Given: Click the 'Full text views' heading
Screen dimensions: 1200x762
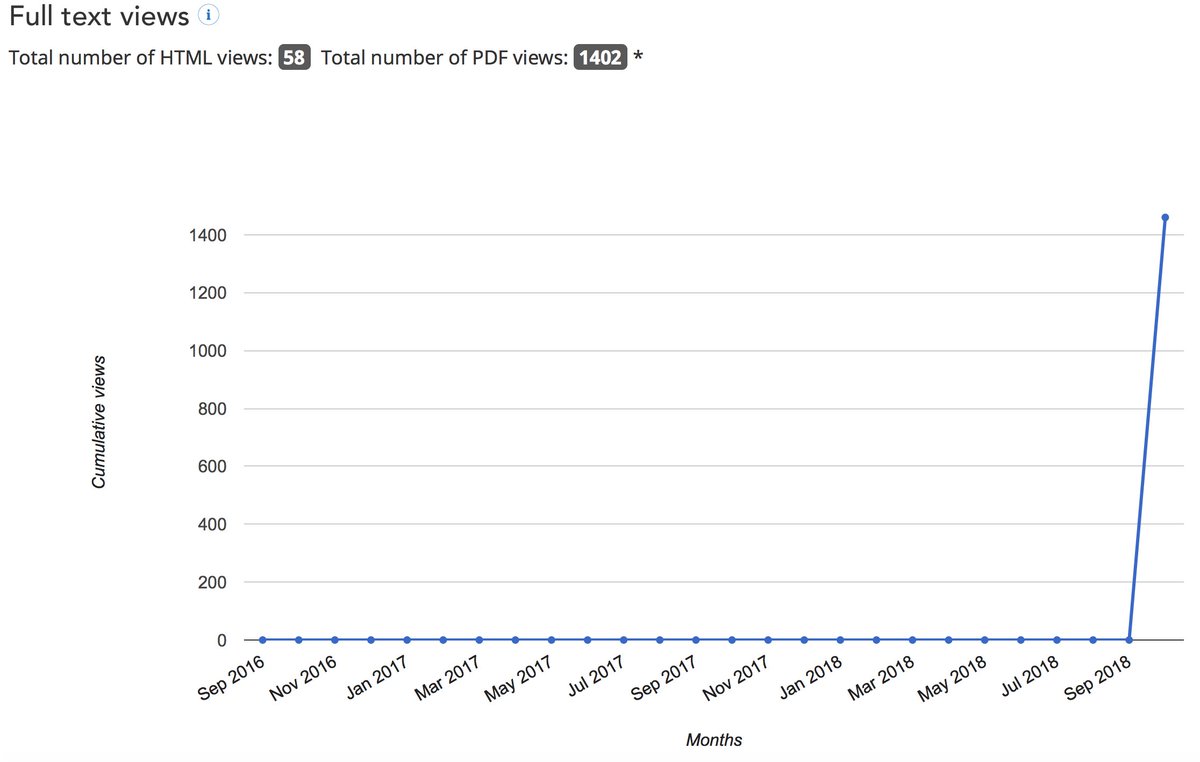Looking at the screenshot, I should tap(99, 17).
